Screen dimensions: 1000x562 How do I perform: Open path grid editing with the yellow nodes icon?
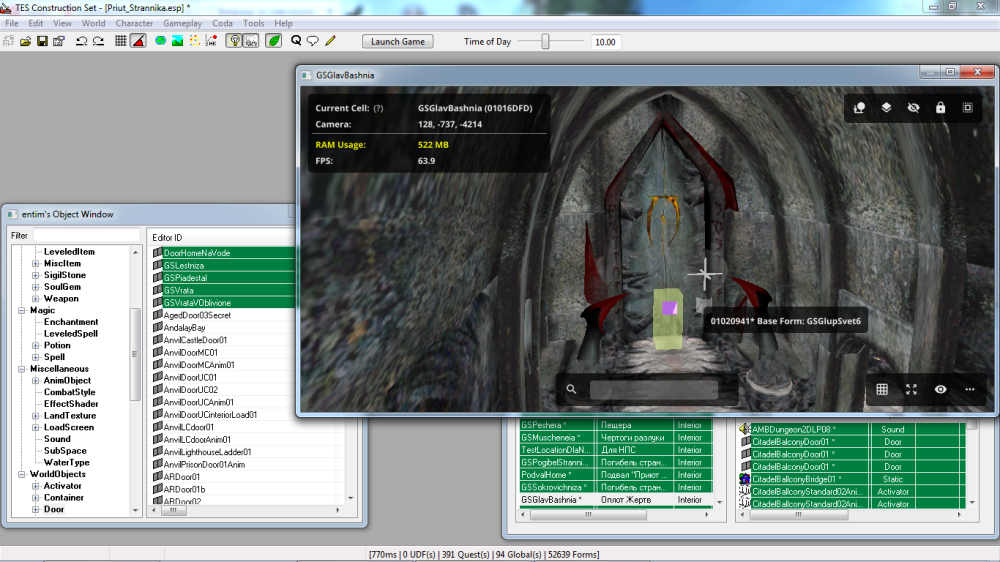click(x=195, y=41)
